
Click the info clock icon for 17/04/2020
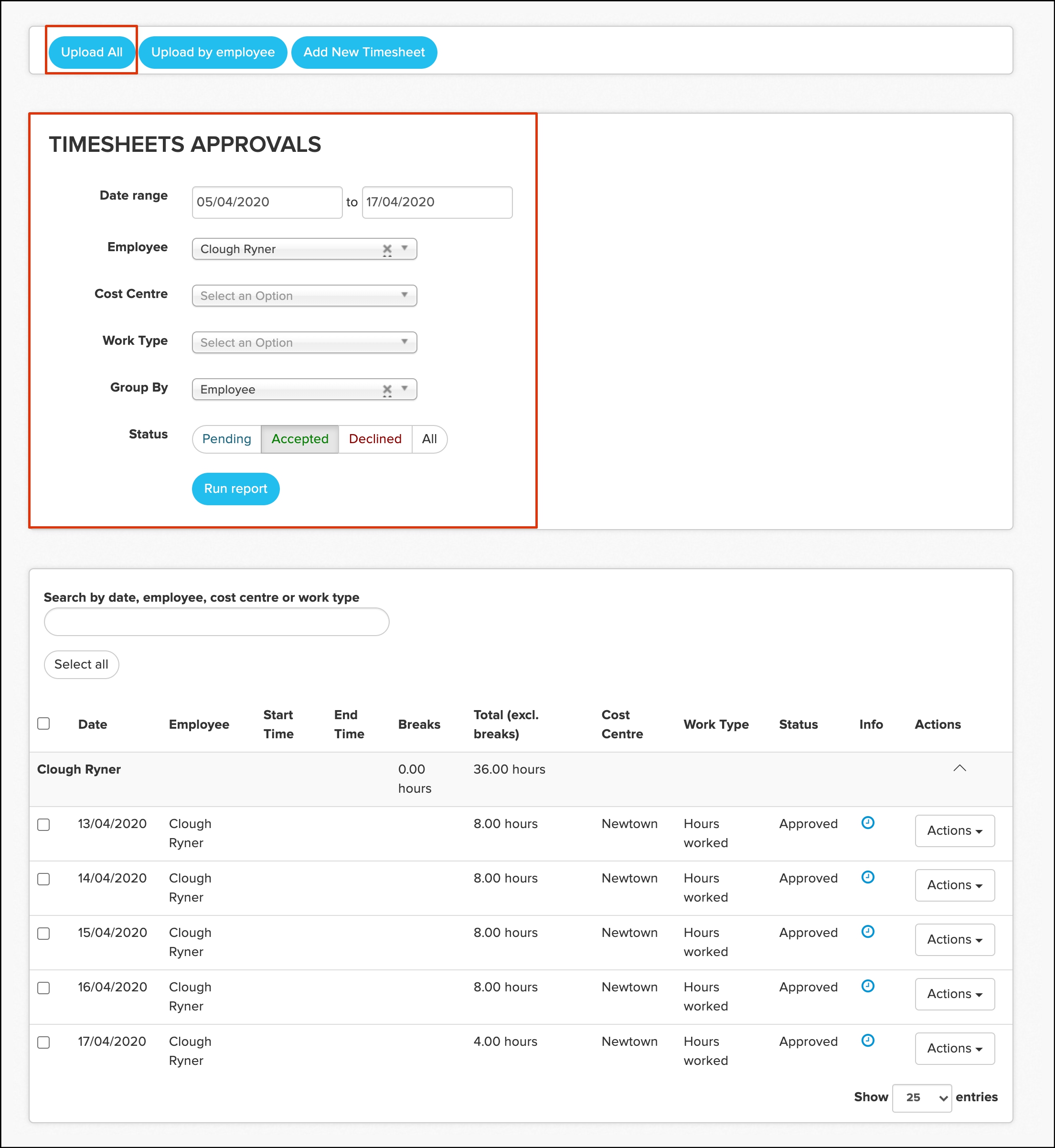coord(867,1040)
